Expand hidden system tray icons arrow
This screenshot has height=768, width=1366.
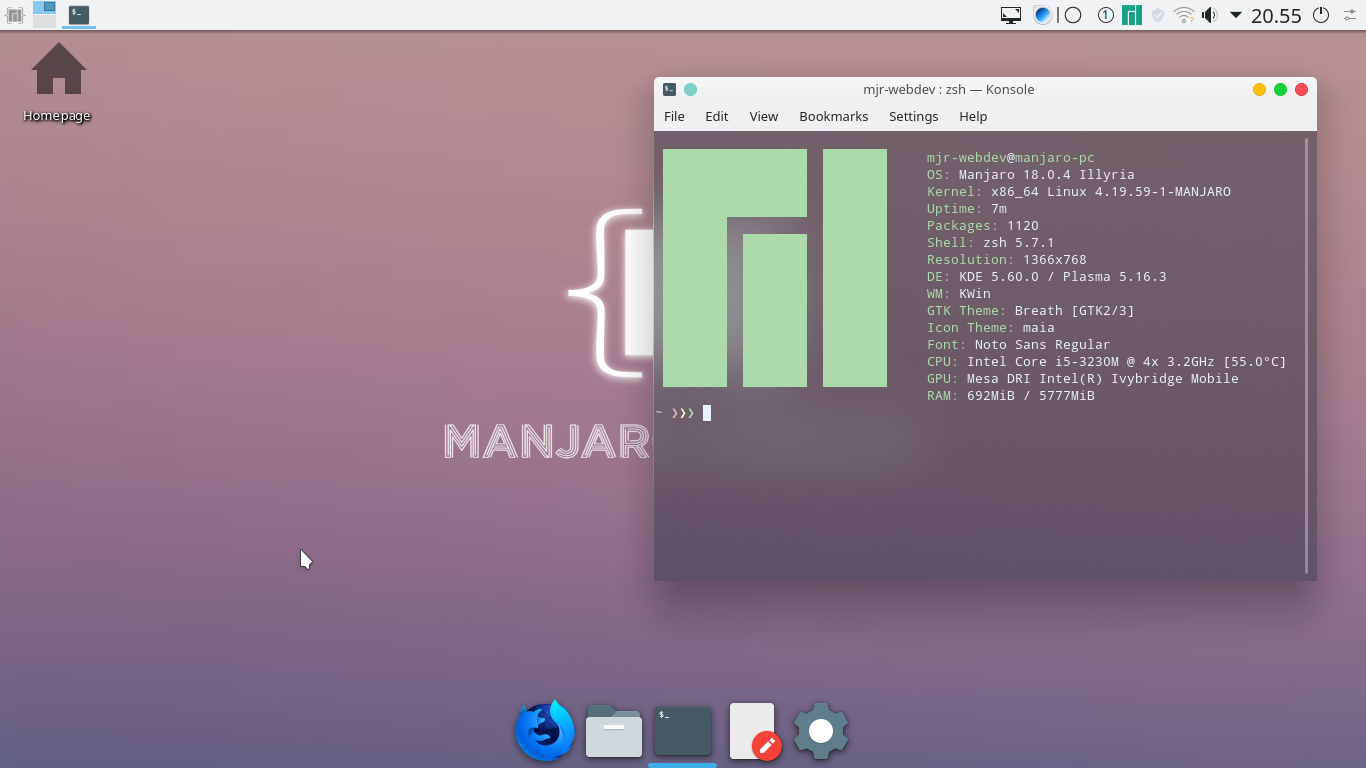[1236, 15]
